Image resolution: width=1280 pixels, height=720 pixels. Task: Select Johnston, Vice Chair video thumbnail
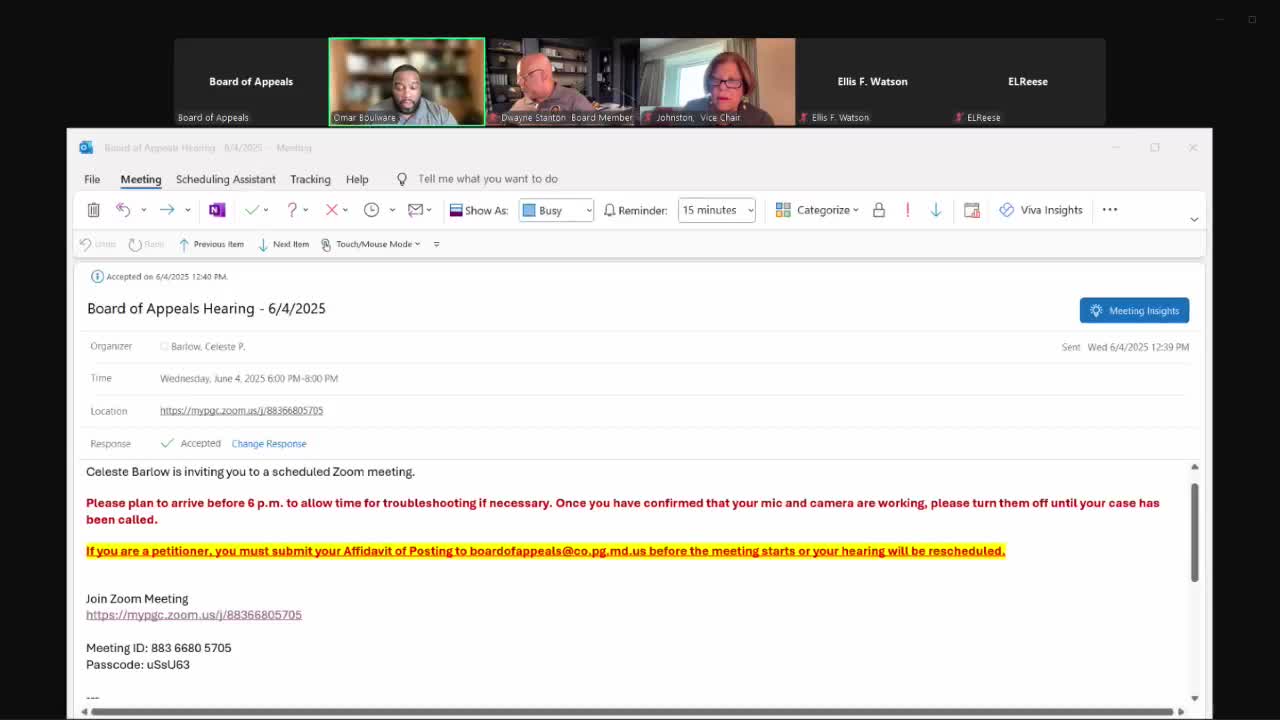tap(717, 82)
